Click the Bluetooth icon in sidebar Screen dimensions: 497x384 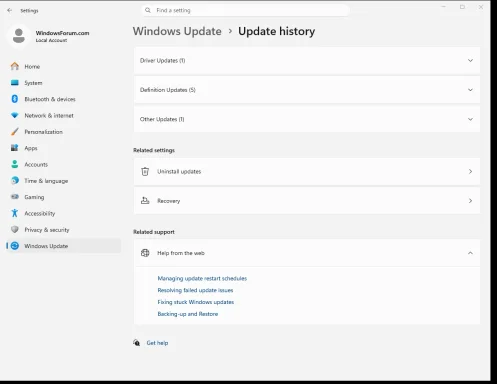pyautogui.click(x=15, y=99)
